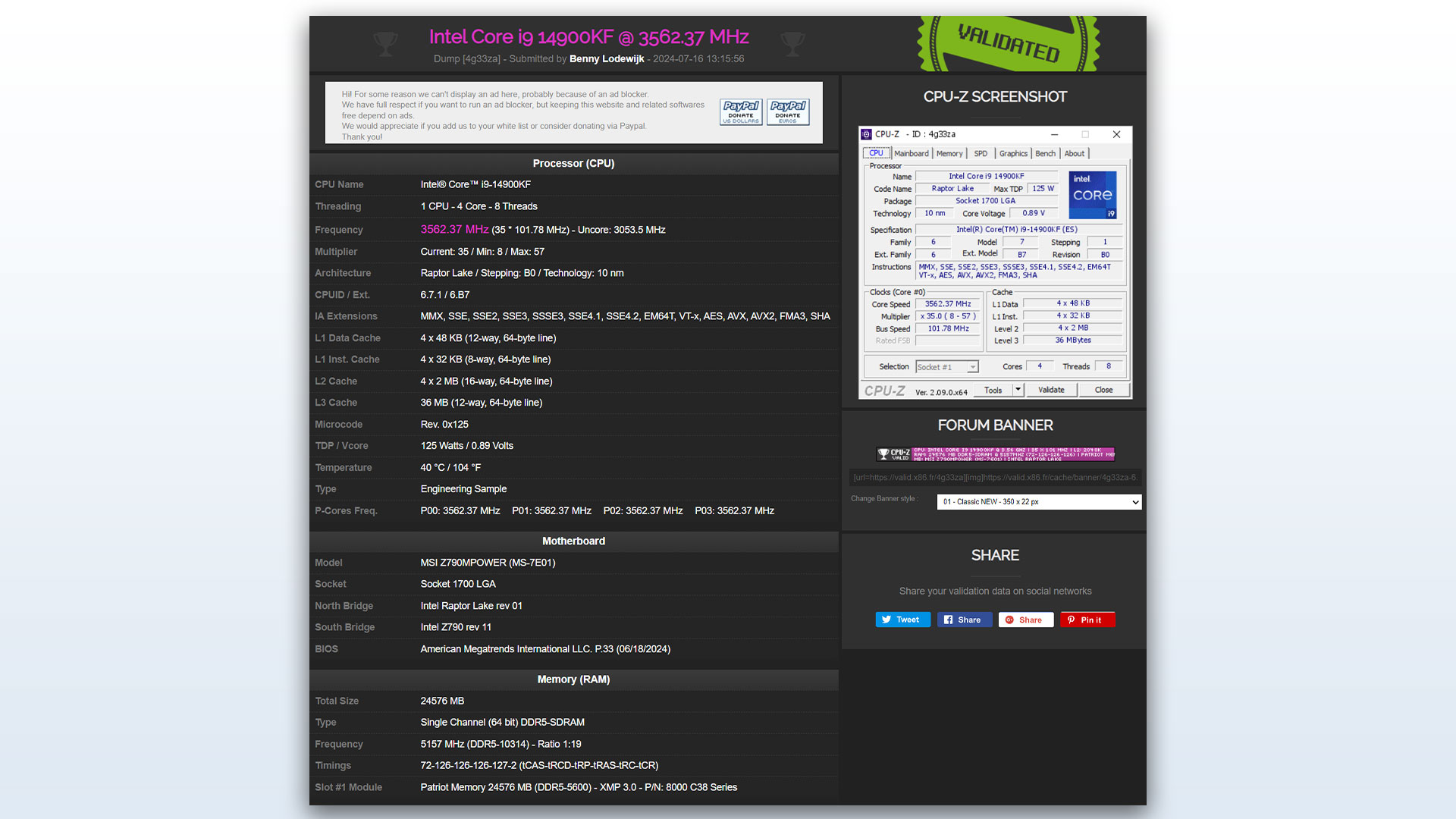Click the 3562.37 MHz frequency value
The height and width of the screenshot is (819, 1456).
pos(454,229)
